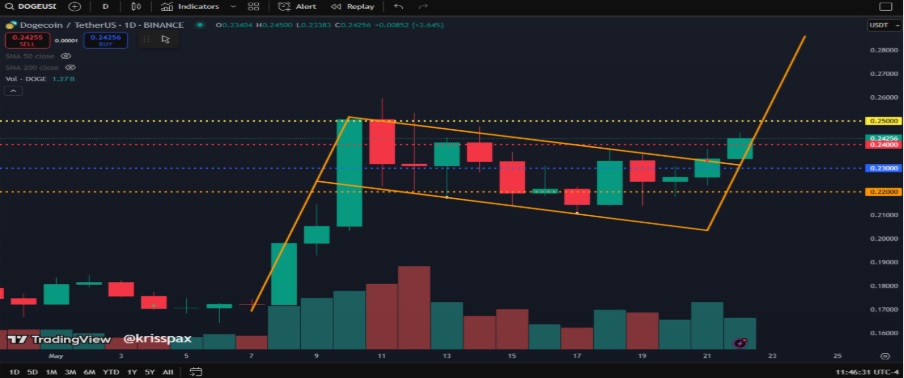Grab the floating toolbar drag handle

coord(146,39)
